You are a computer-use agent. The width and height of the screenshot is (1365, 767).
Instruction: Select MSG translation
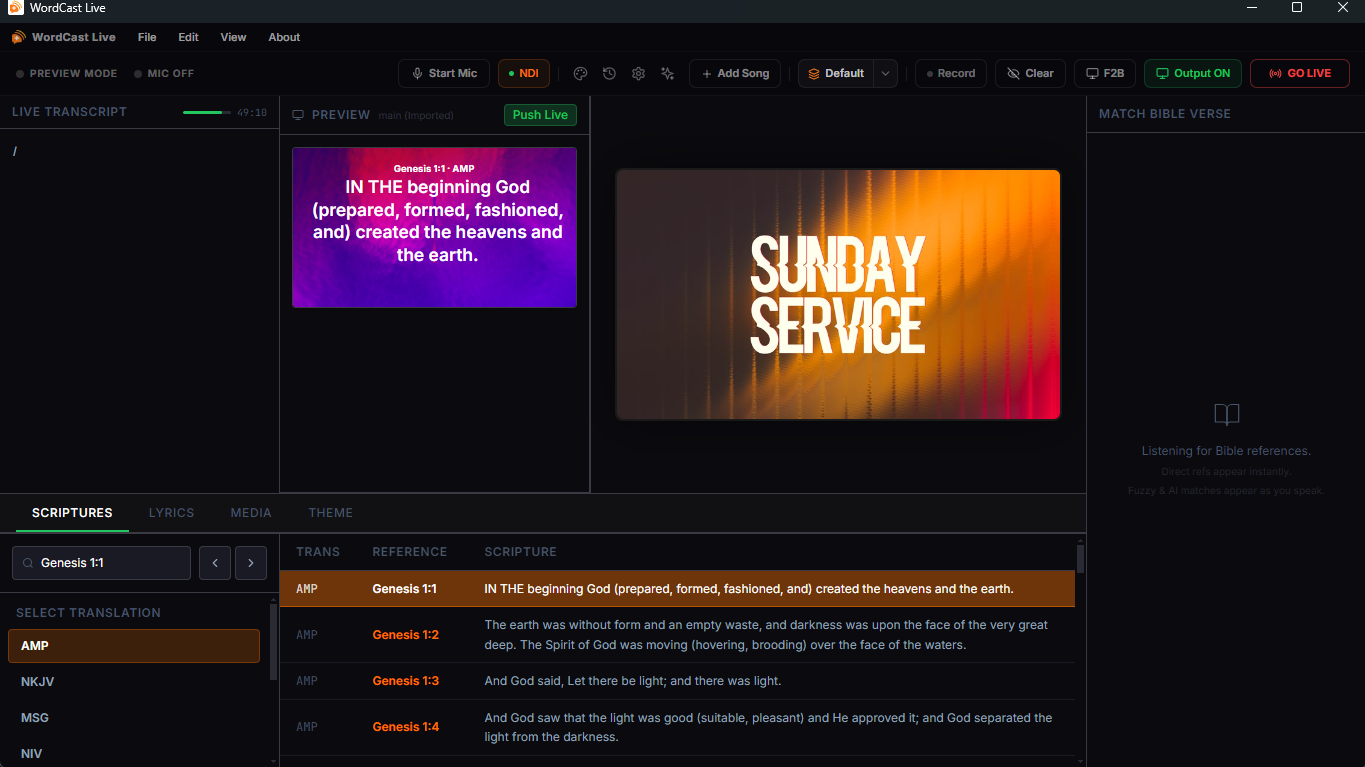point(134,718)
